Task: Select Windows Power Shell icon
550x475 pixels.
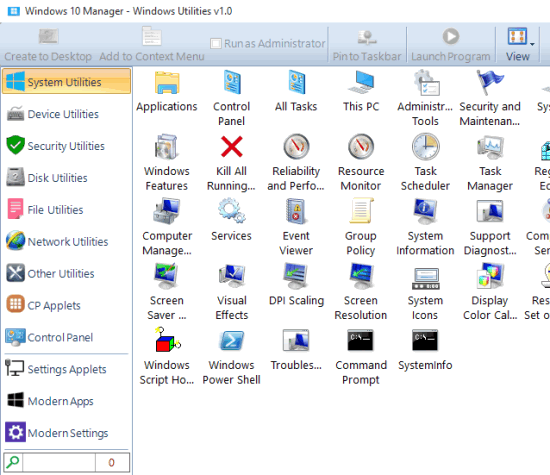Action: click(232, 340)
